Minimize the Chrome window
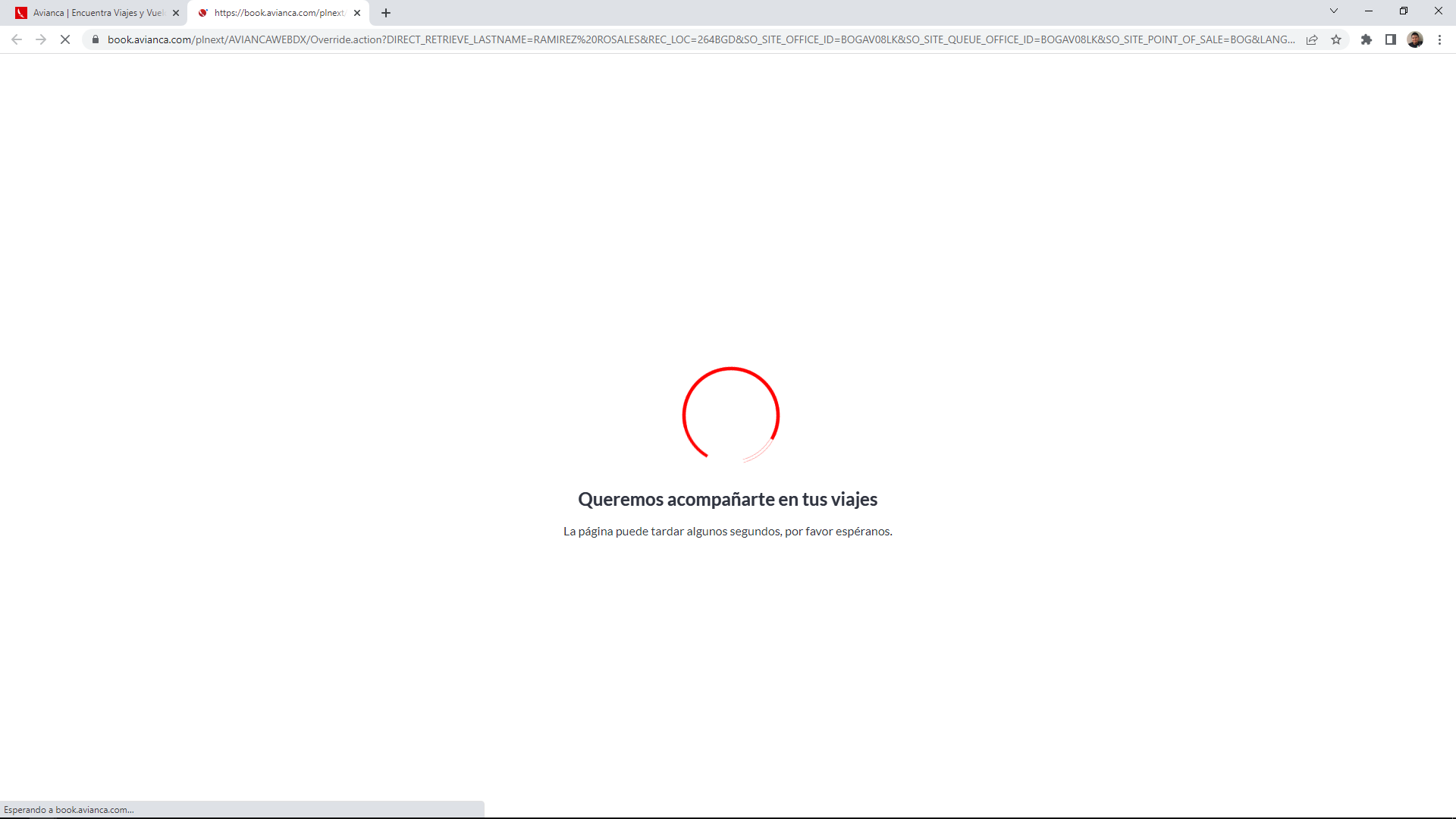 (x=1369, y=11)
